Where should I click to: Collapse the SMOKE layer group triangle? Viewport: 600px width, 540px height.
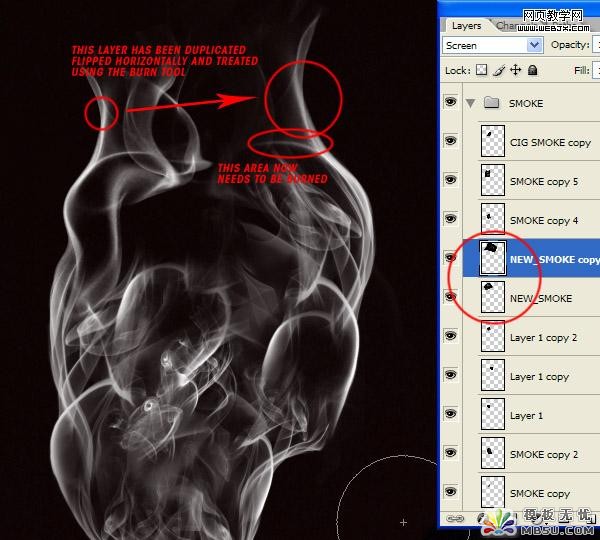[471, 103]
